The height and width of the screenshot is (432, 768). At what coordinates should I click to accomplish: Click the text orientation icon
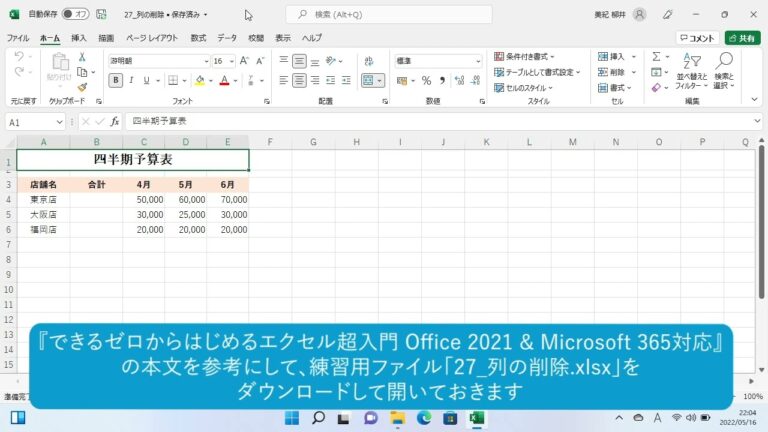point(331,61)
